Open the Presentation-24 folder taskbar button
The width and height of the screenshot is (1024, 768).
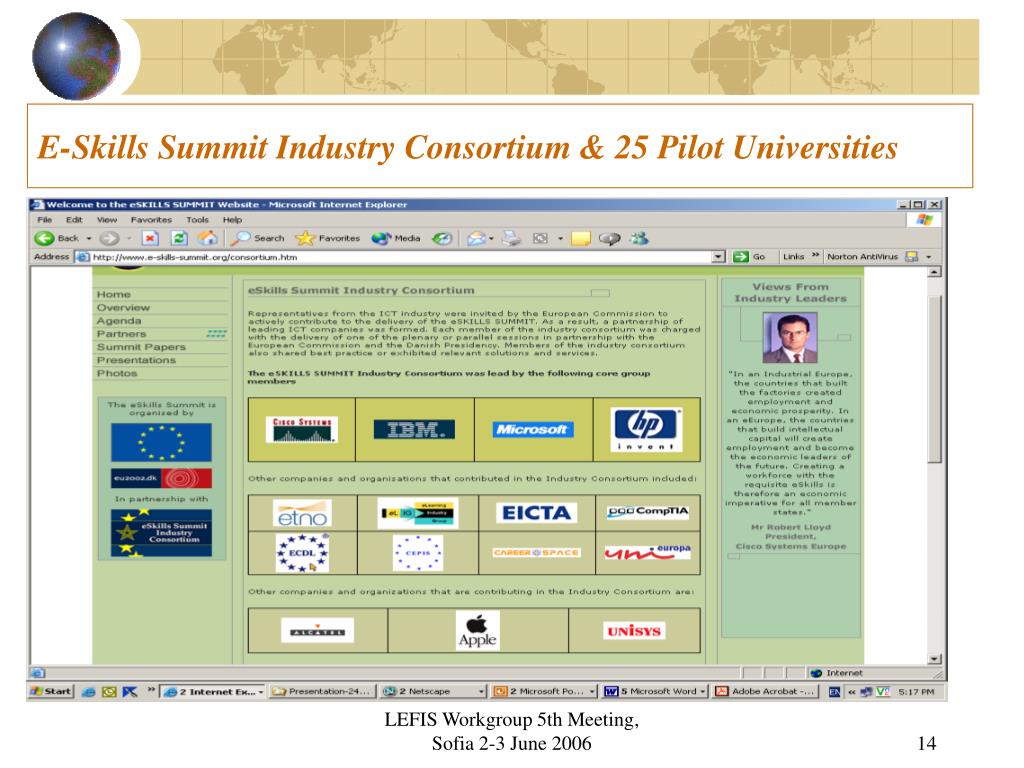[x=323, y=691]
